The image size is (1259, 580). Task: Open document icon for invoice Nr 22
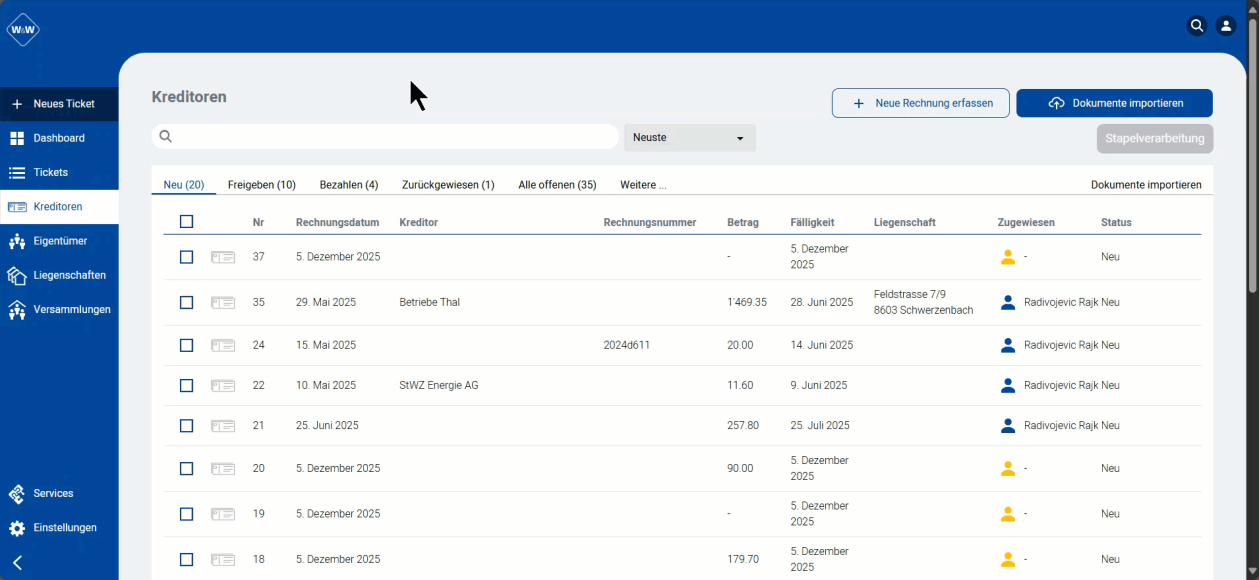coord(223,385)
